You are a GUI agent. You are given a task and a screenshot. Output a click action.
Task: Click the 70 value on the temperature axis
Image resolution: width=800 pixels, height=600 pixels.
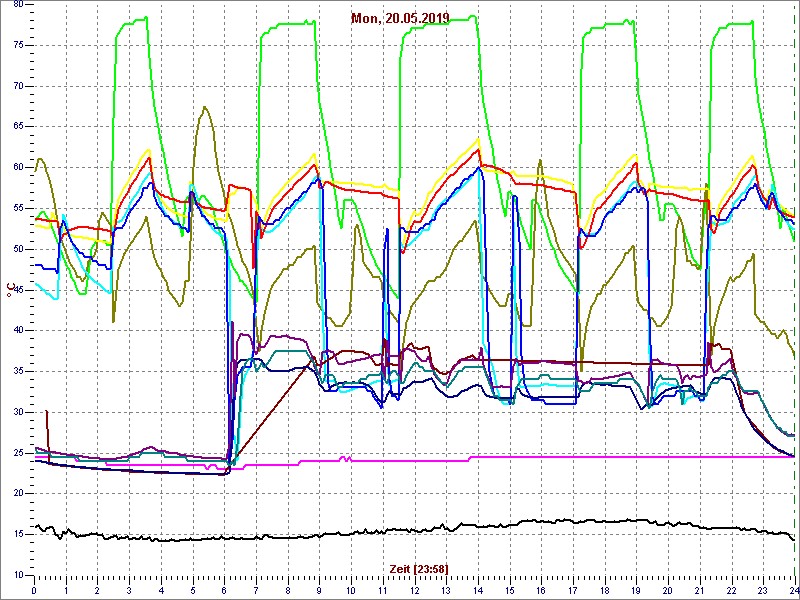point(18,86)
